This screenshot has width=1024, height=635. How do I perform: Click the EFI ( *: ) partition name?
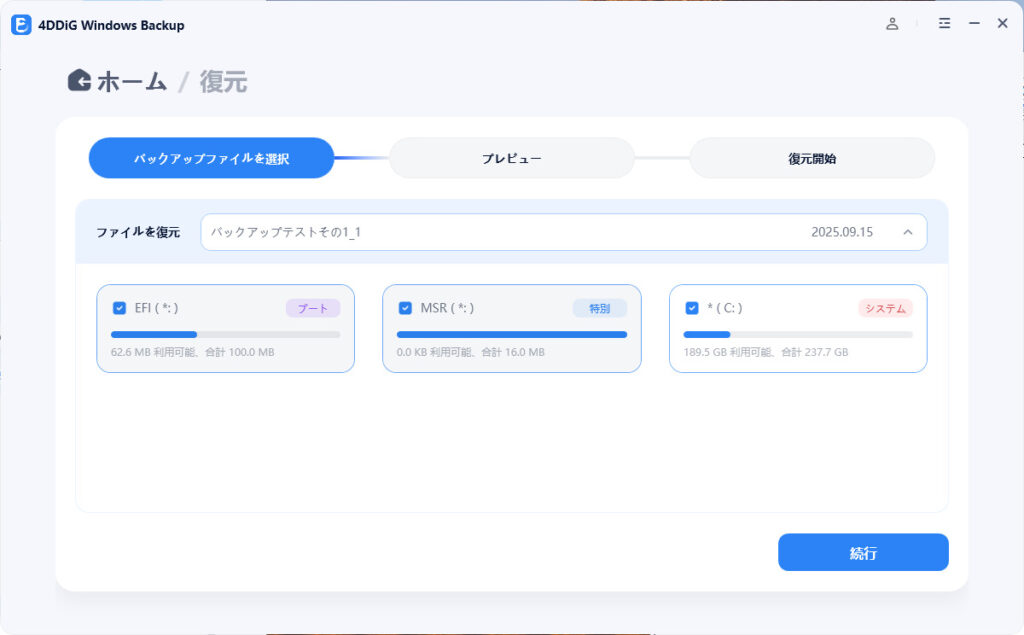[156, 308]
